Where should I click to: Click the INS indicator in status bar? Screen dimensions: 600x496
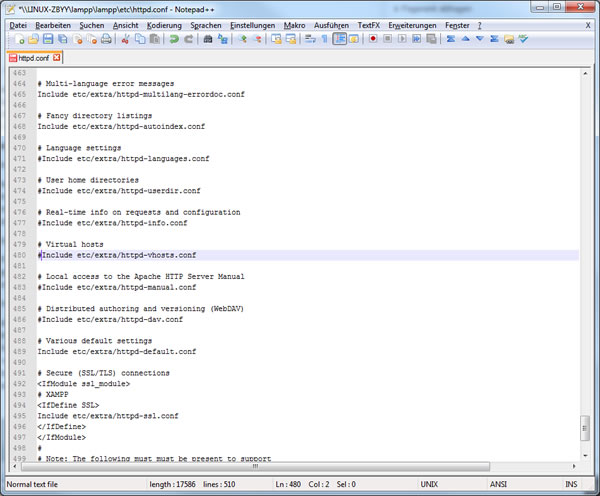(x=571, y=485)
